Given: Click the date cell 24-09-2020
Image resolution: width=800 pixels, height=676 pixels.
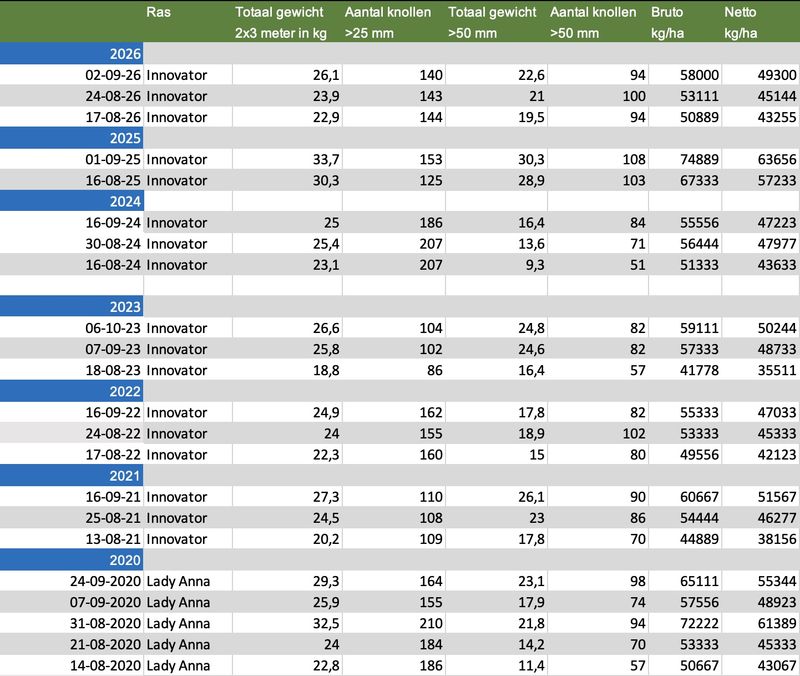Looking at the screenshot, I should pyautogui.click(x=105, y=581).
